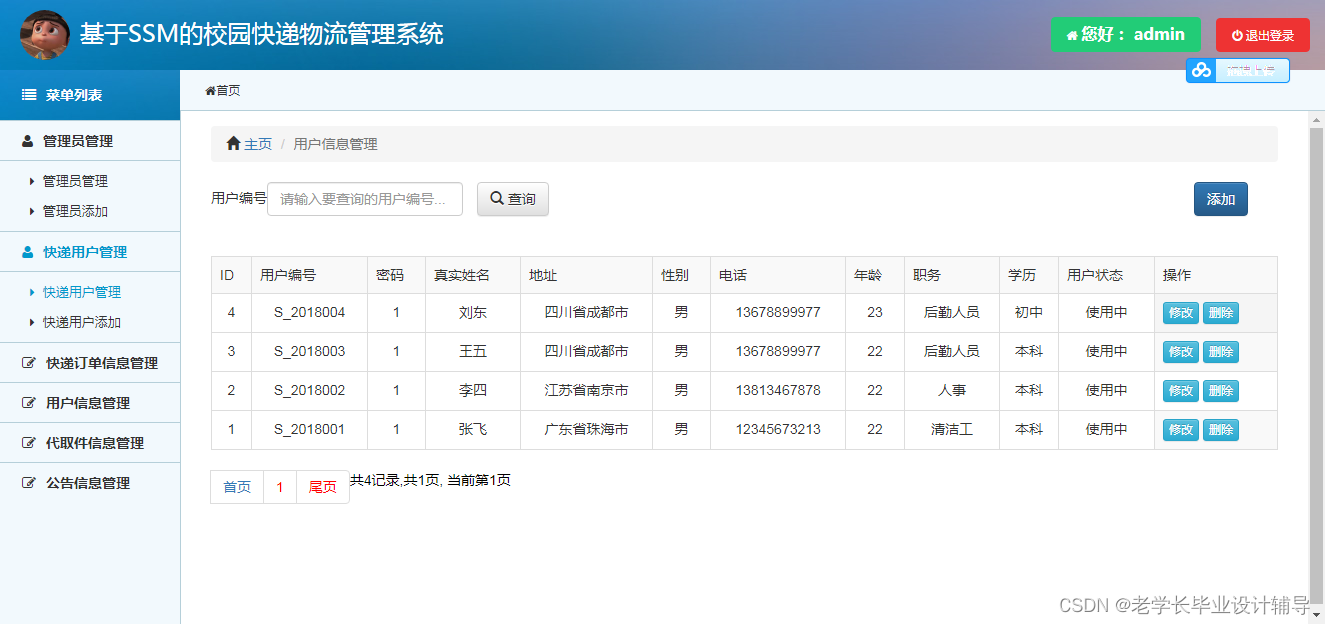Click the 您好 admin button
Image resolution: width=1325 pixels, height=624 pixels.
click(x=1125, y=35)
